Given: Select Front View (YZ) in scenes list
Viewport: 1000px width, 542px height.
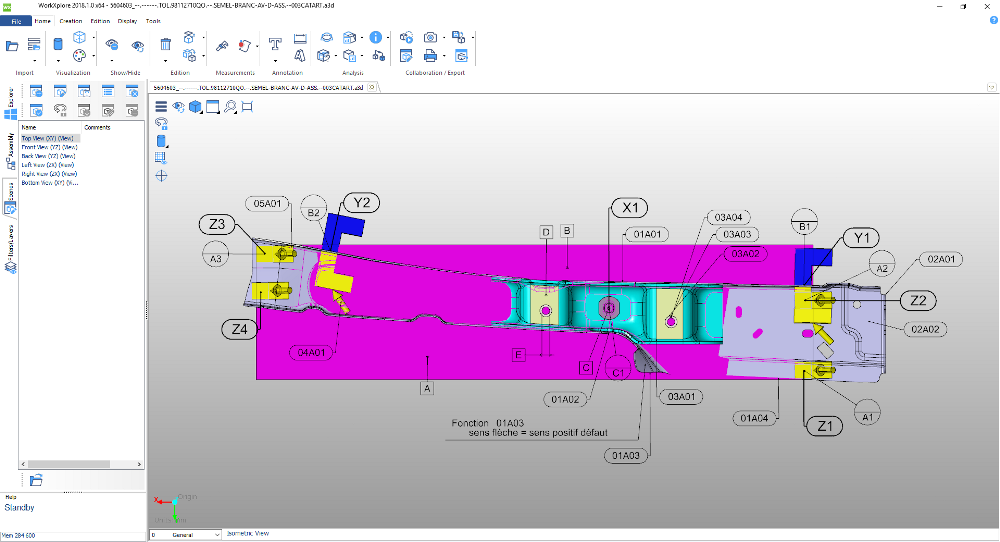Looking at the screenshot, I should click(49, 147).
